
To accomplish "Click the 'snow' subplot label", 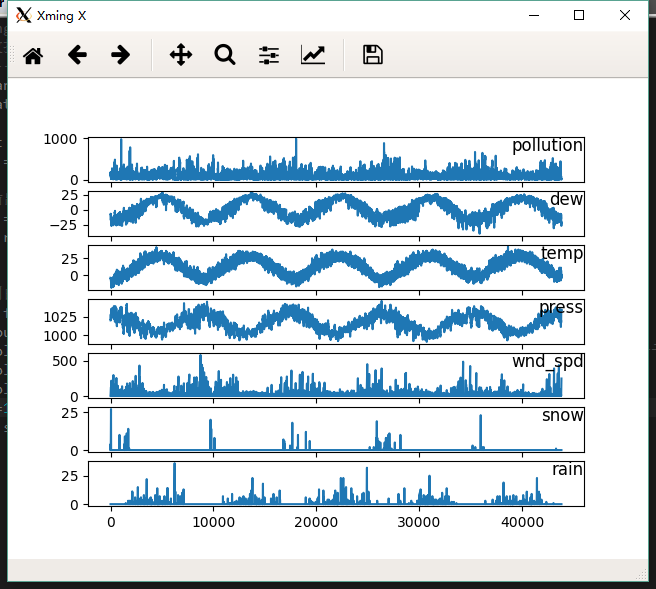I will (x=562, y=415).
